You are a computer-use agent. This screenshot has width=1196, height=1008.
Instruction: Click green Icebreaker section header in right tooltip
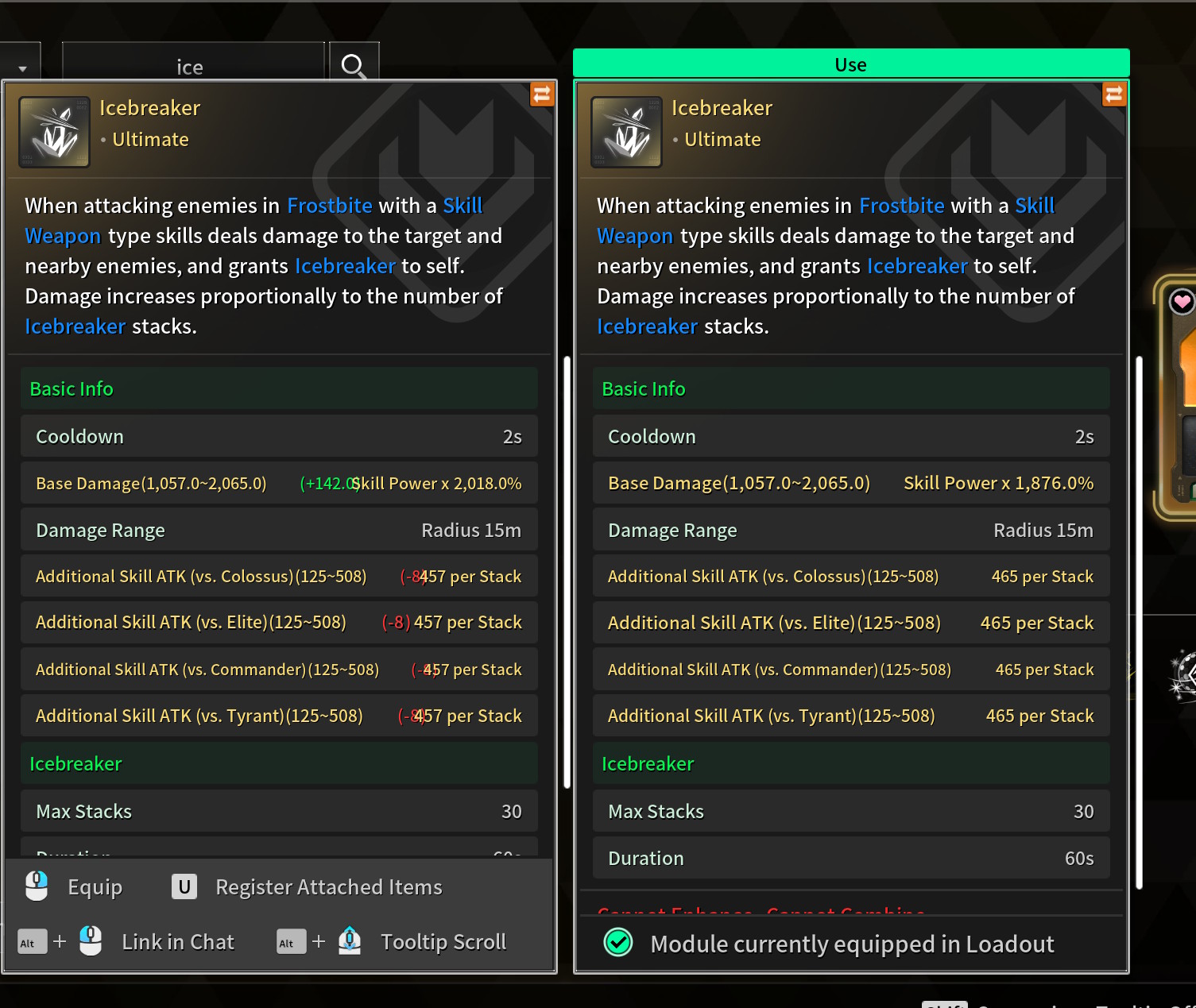tap(851, 763)
